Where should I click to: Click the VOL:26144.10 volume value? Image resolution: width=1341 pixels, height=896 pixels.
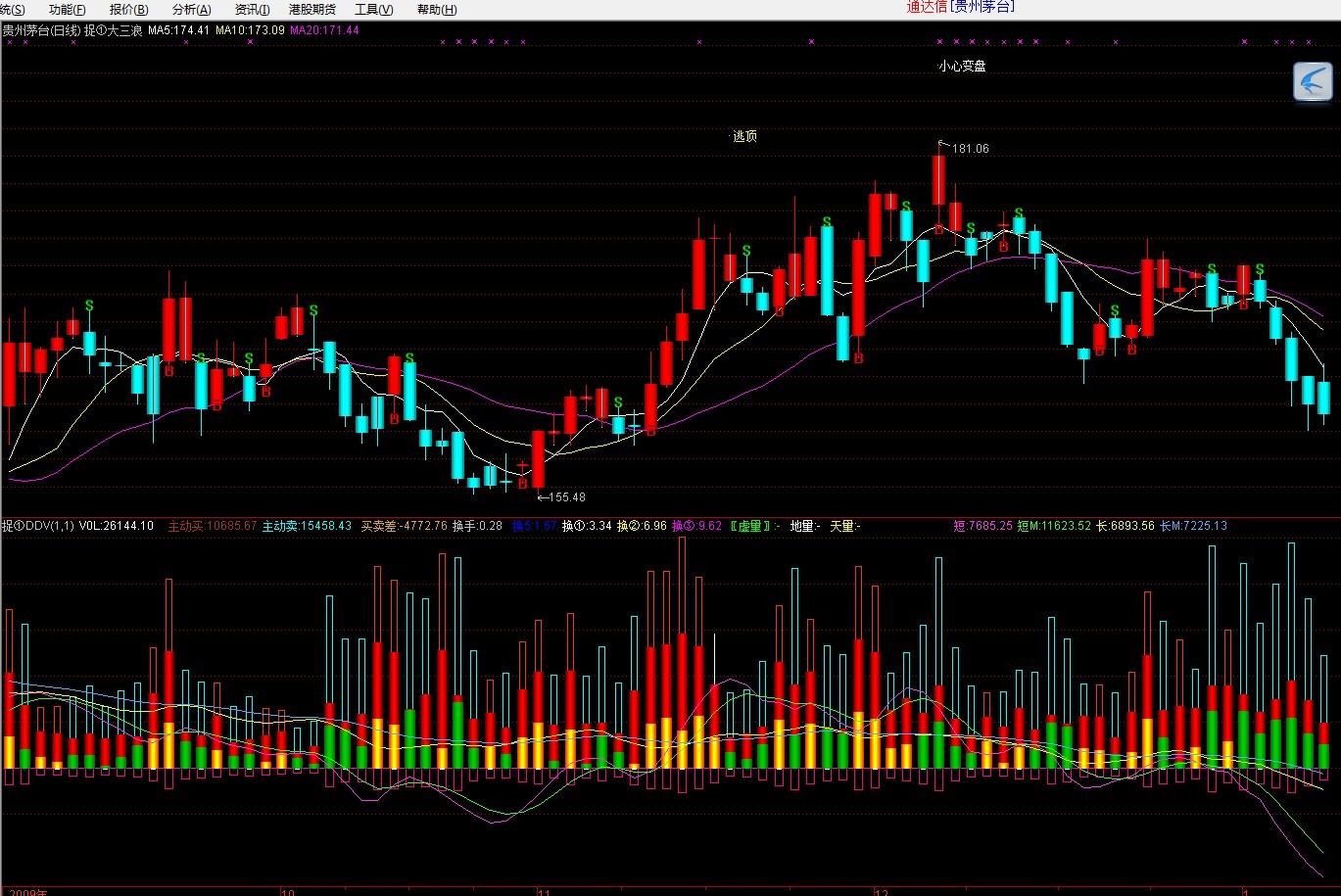[x=117, y=526]
